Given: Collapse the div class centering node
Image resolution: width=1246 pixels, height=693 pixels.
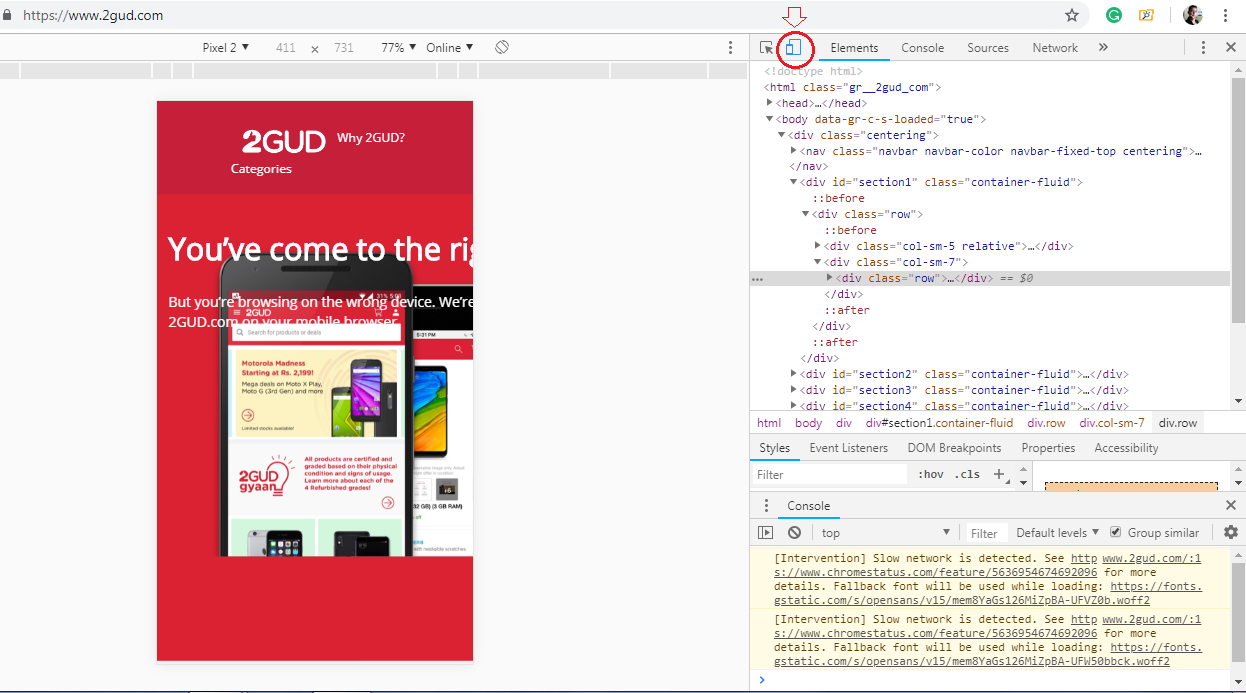Looking at the screenshot, I should [x=782, y=135].
